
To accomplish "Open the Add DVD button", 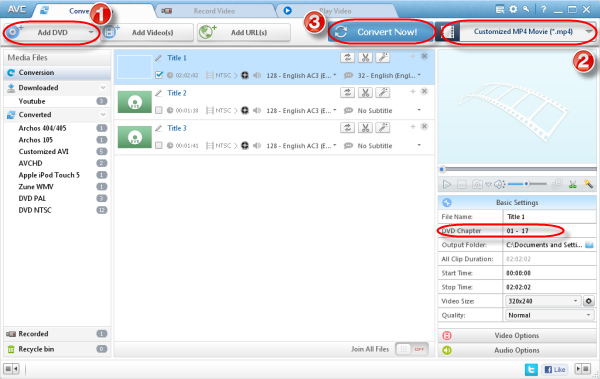I will point(51,33).
